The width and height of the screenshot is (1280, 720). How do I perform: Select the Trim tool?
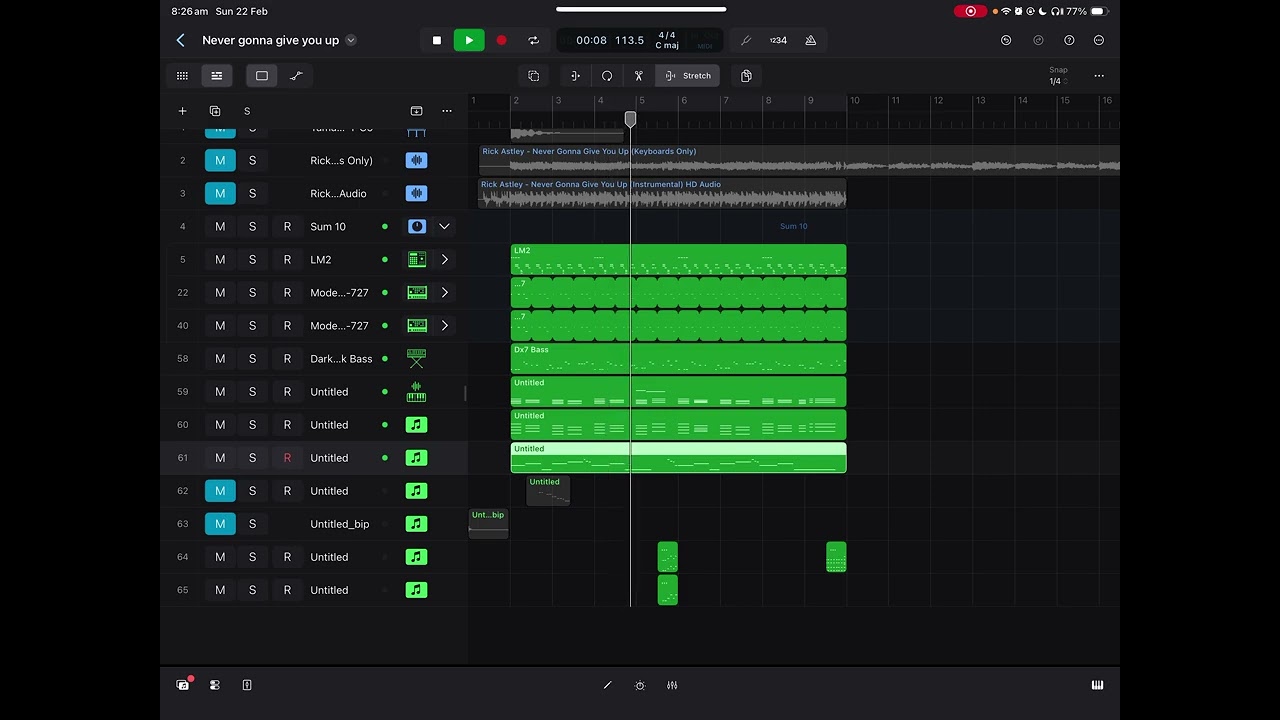pos(575,76)
